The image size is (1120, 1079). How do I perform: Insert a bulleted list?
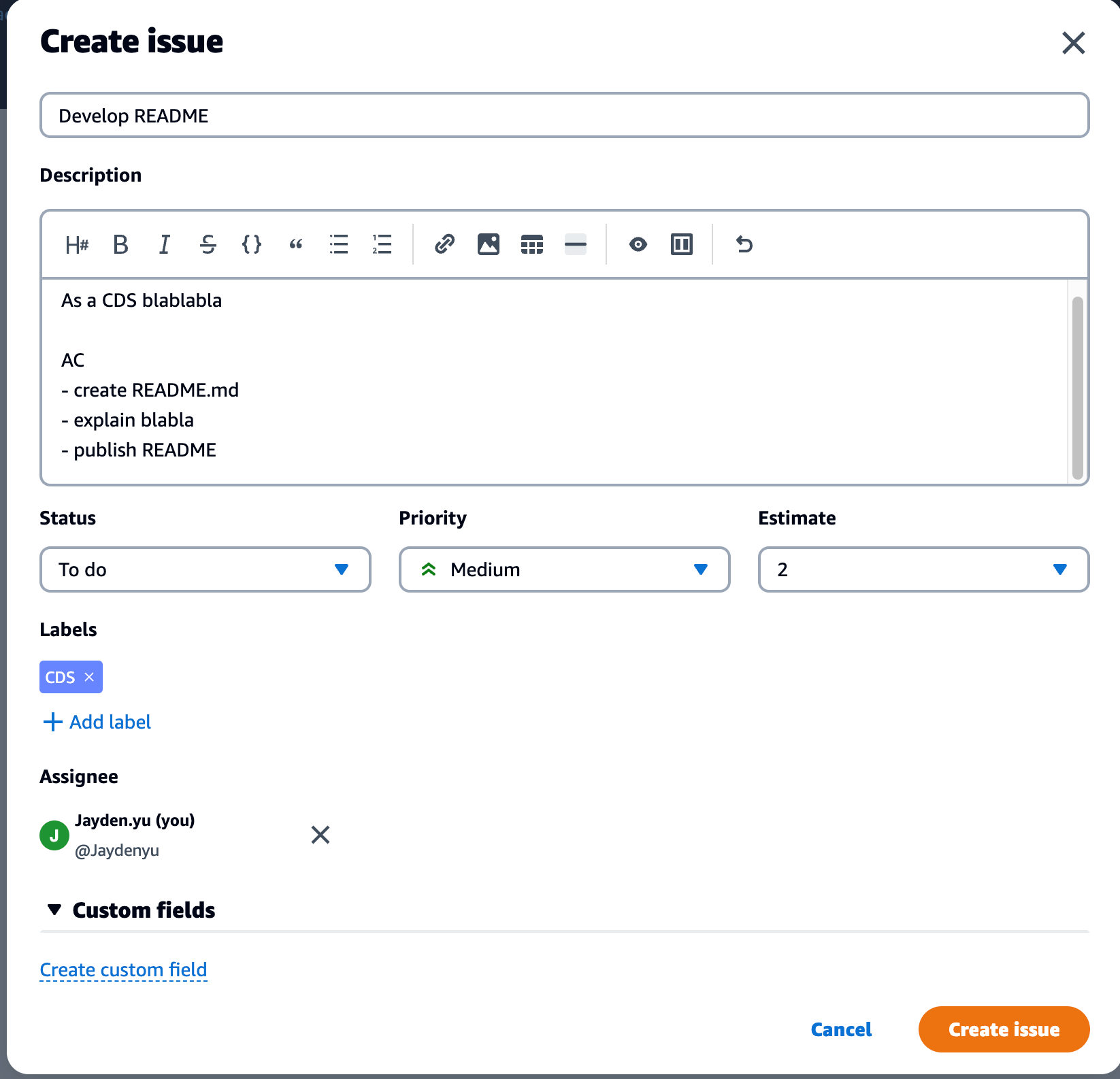[x=339, y=244]
